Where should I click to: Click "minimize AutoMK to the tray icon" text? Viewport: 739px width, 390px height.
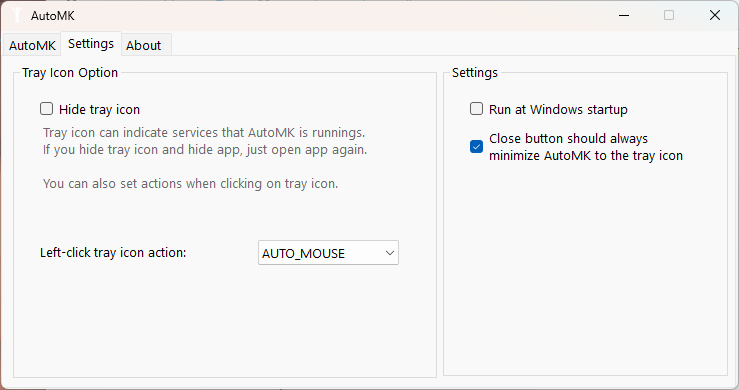coord(586,156)
